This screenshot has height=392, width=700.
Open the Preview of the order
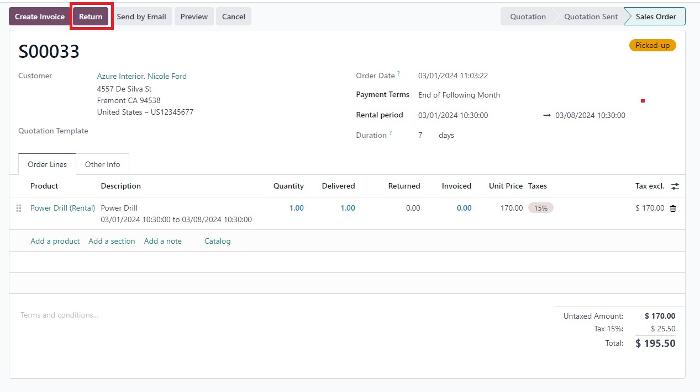coord(194,17)
